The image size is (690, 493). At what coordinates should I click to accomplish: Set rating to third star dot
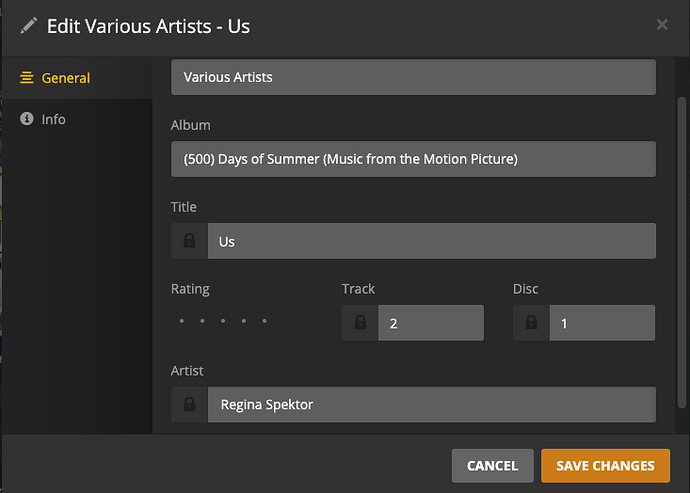223,322
